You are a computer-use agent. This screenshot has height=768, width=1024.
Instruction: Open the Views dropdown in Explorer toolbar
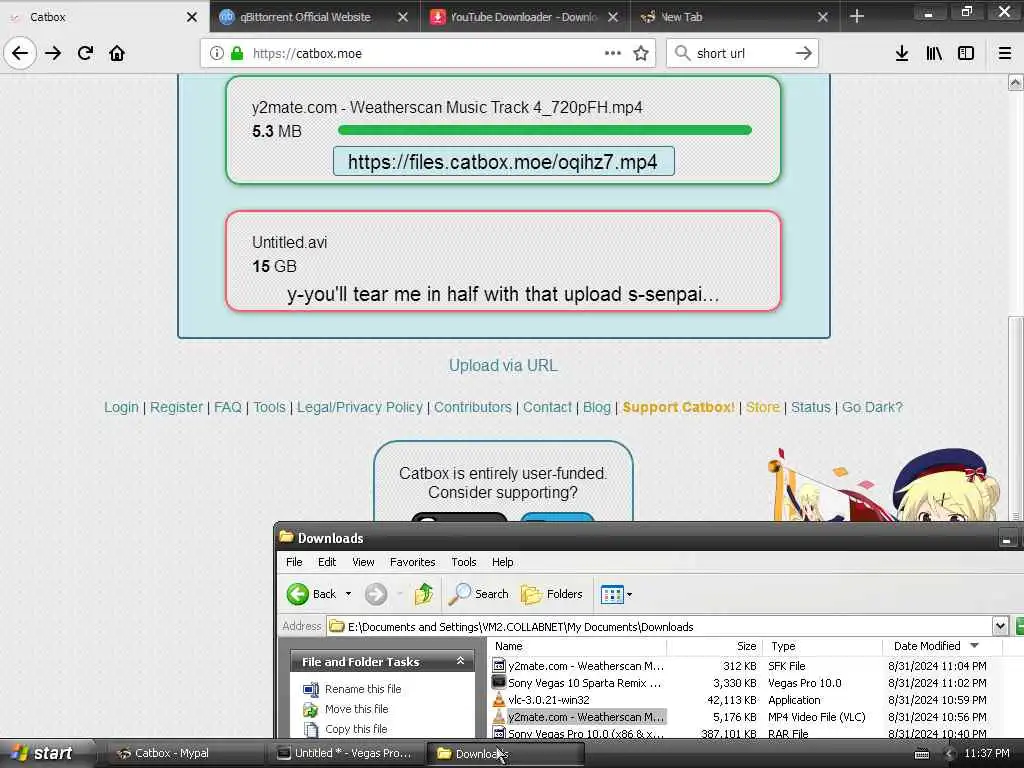pos(616,594)
